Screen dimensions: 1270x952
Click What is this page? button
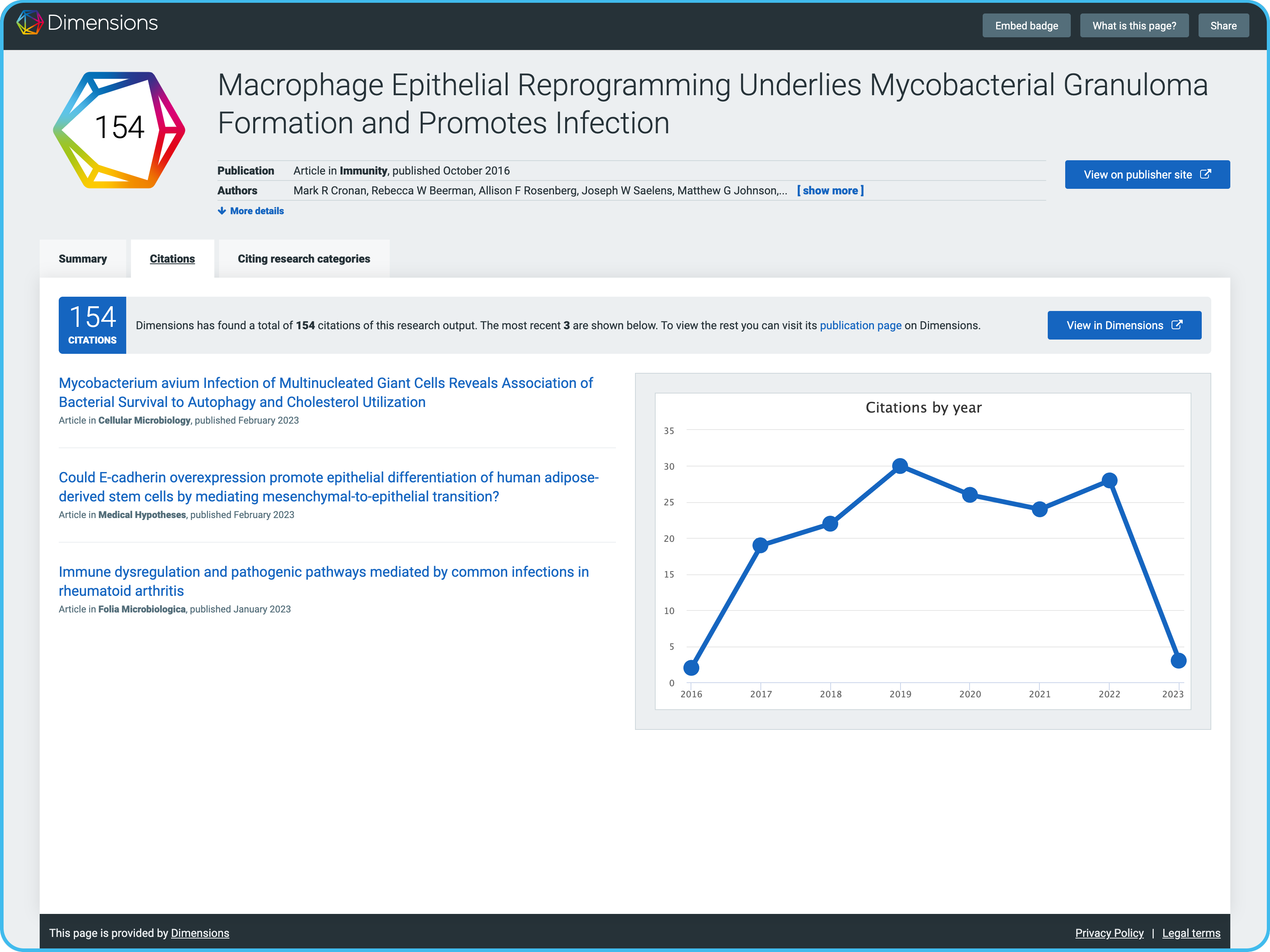click(1134, 26)
